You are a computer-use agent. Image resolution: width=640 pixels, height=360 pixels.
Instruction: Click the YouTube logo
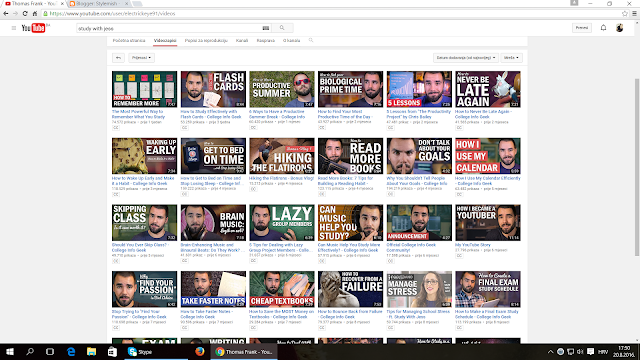[33, 28]
